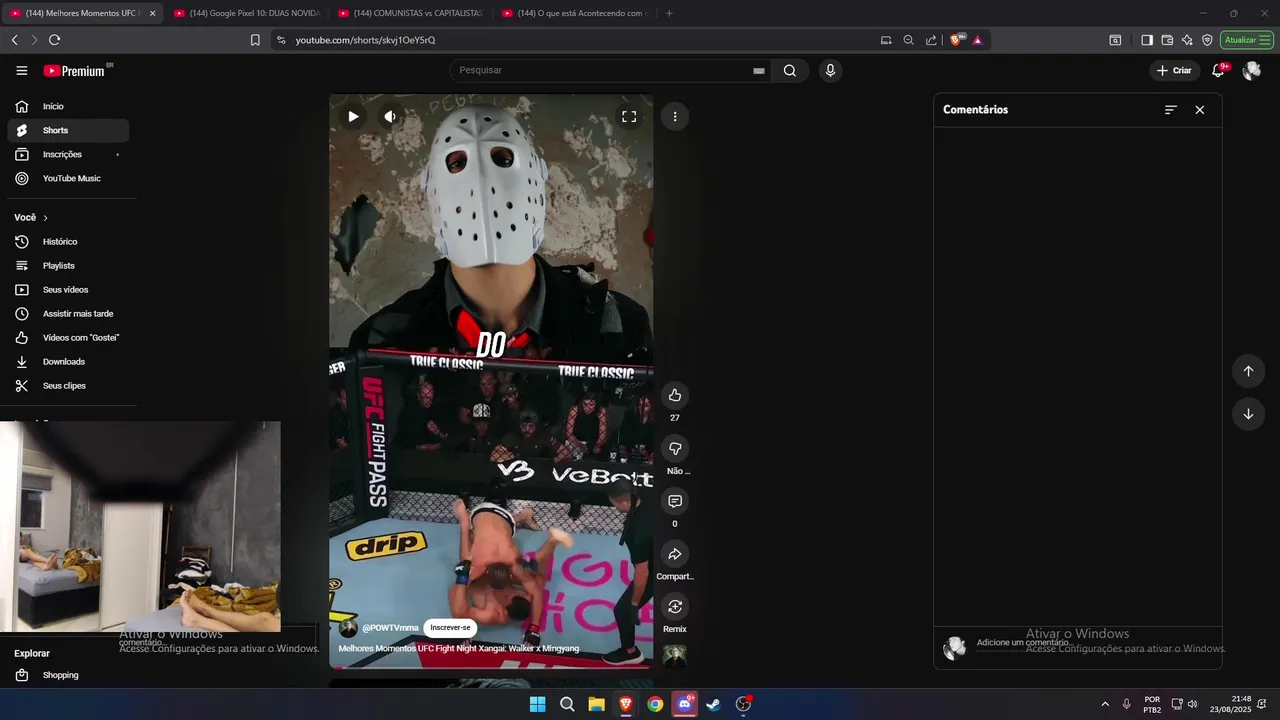Open YouTube notifications bell
The width and height of the screenshot is (1280, 720).
tap(1218, 70)
